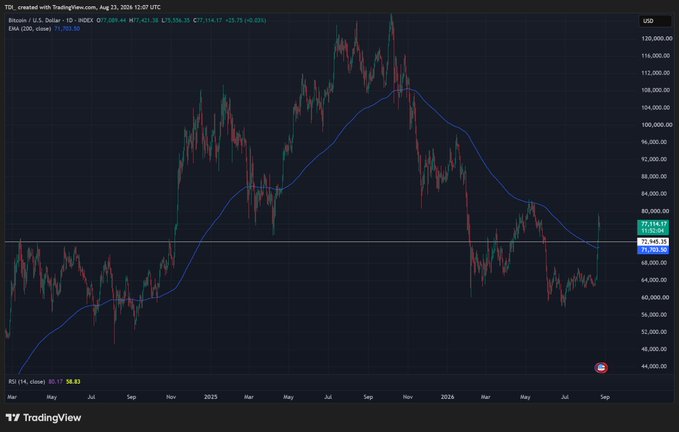The height and width of the screenshot is (432, 679).
Task: Click the EMA value 71,703.50 in legend
Action: tap(67, 29)
